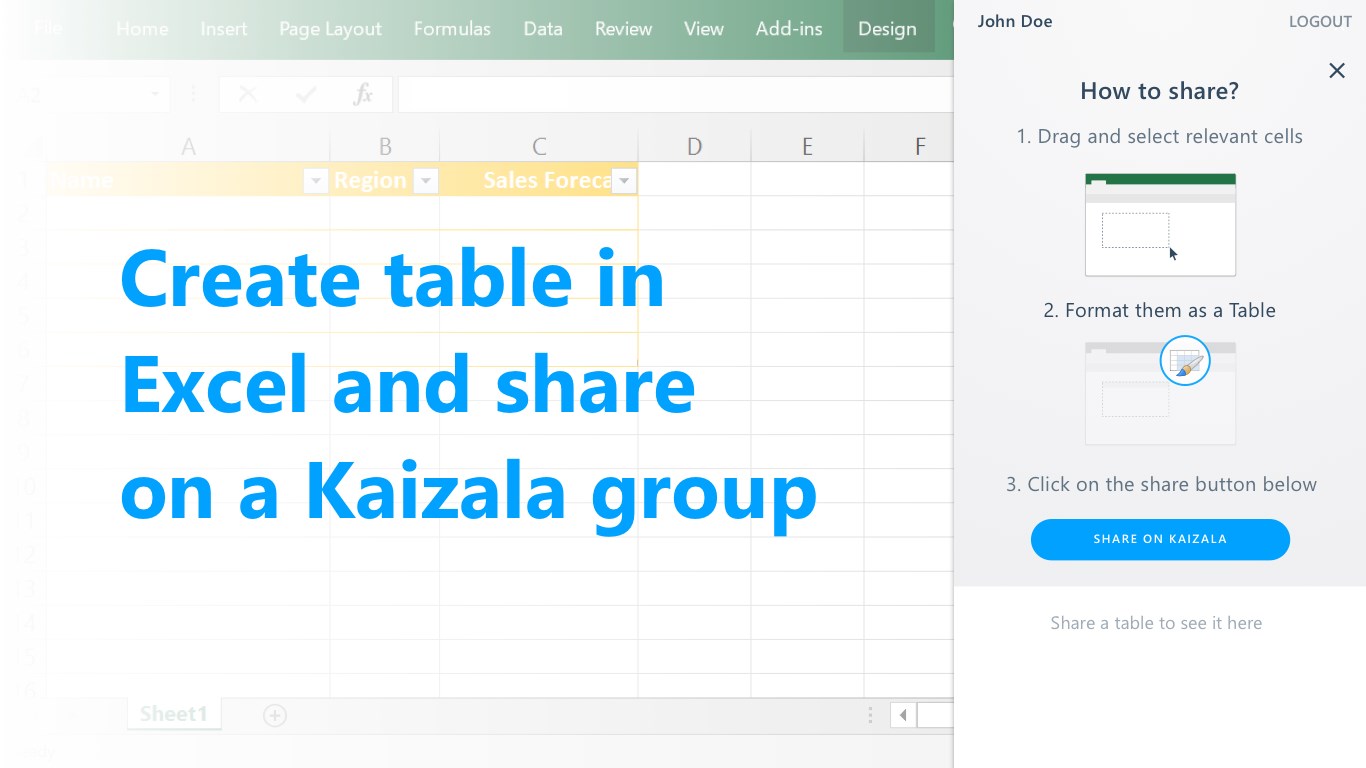This screenshot has width=1366, height=768.
Task: Click the fx insert function icon
Action: coord(363,95)
